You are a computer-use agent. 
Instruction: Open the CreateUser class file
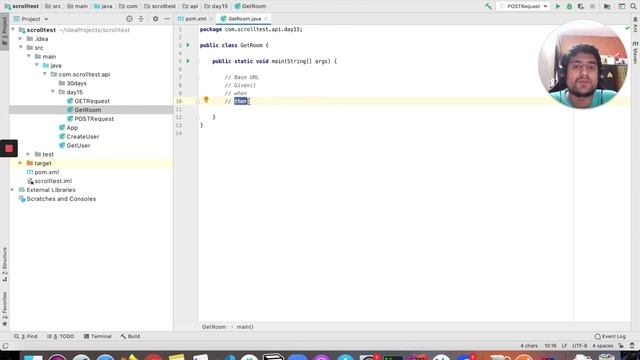82,137
